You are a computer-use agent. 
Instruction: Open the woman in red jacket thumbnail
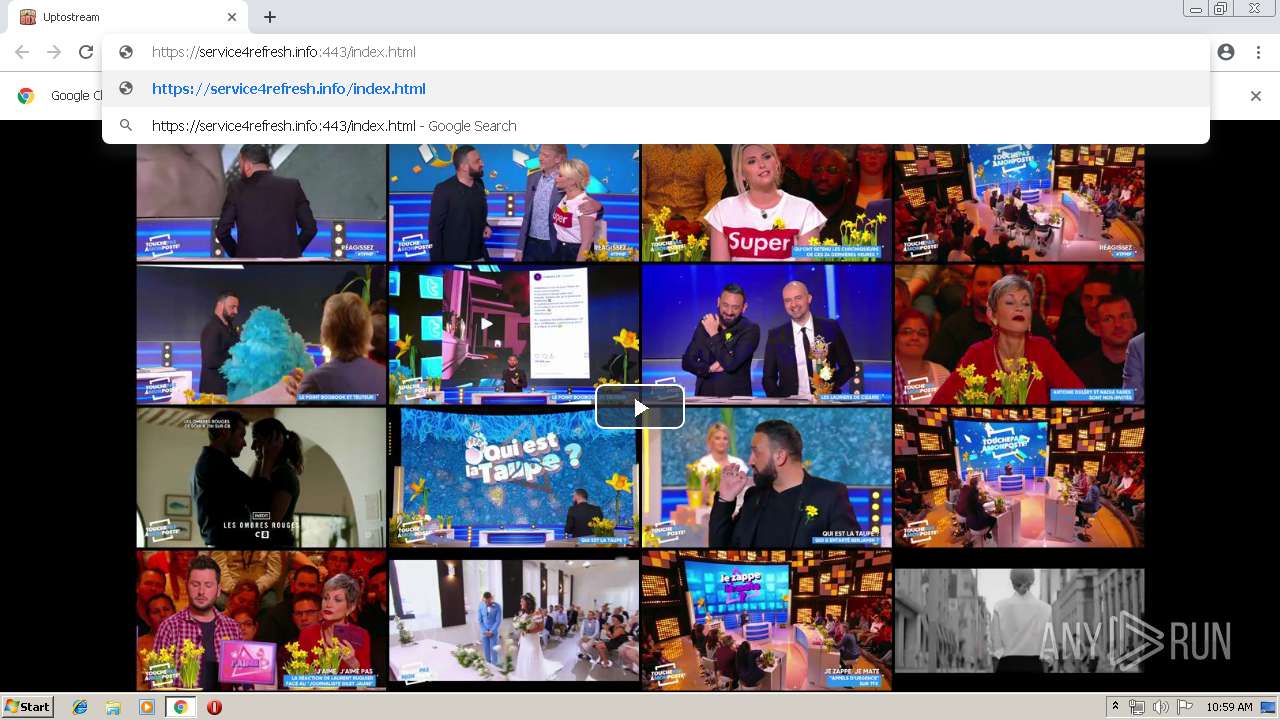(1019, 334)
